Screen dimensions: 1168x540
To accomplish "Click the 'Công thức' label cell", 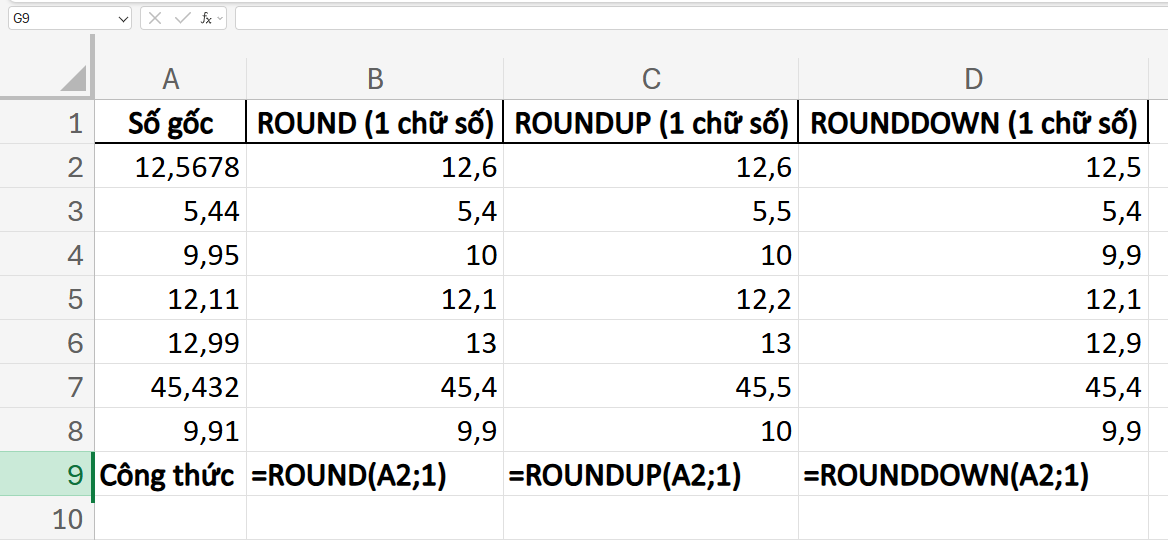I will tap(171, 476).
